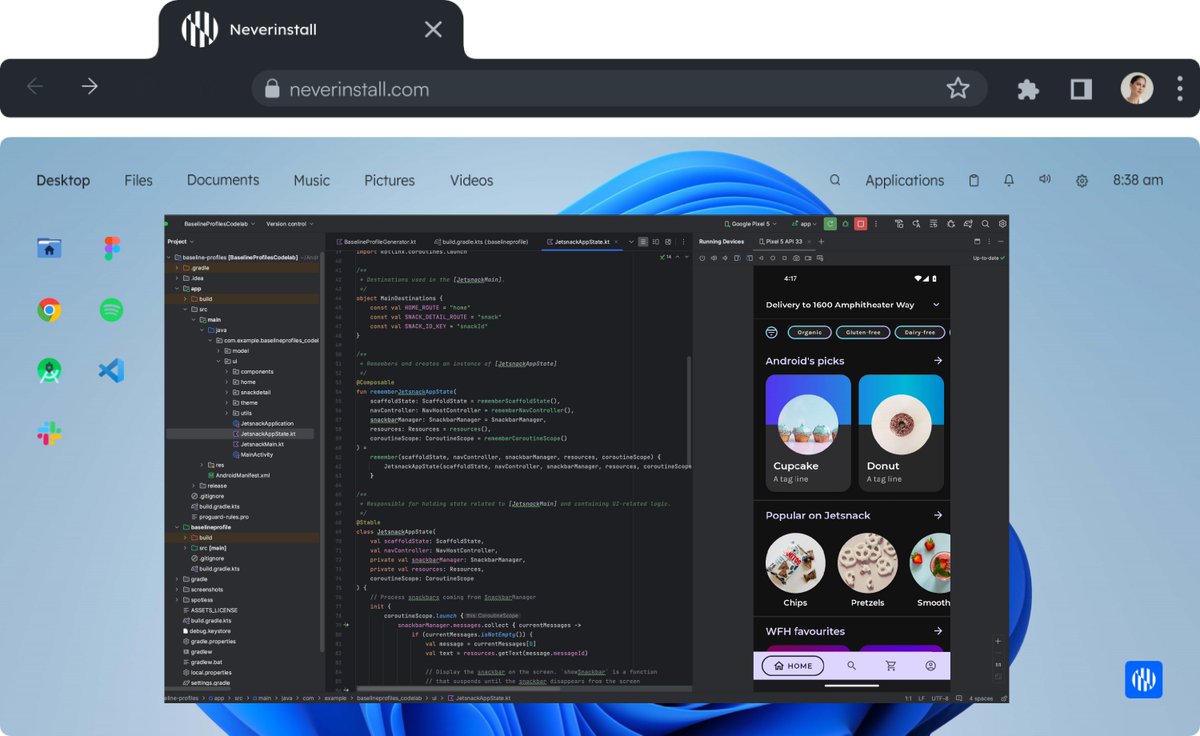Screen dimensions: 1200x736
Task: Open Pictures in desktop top menu
Action: [389, 180]
